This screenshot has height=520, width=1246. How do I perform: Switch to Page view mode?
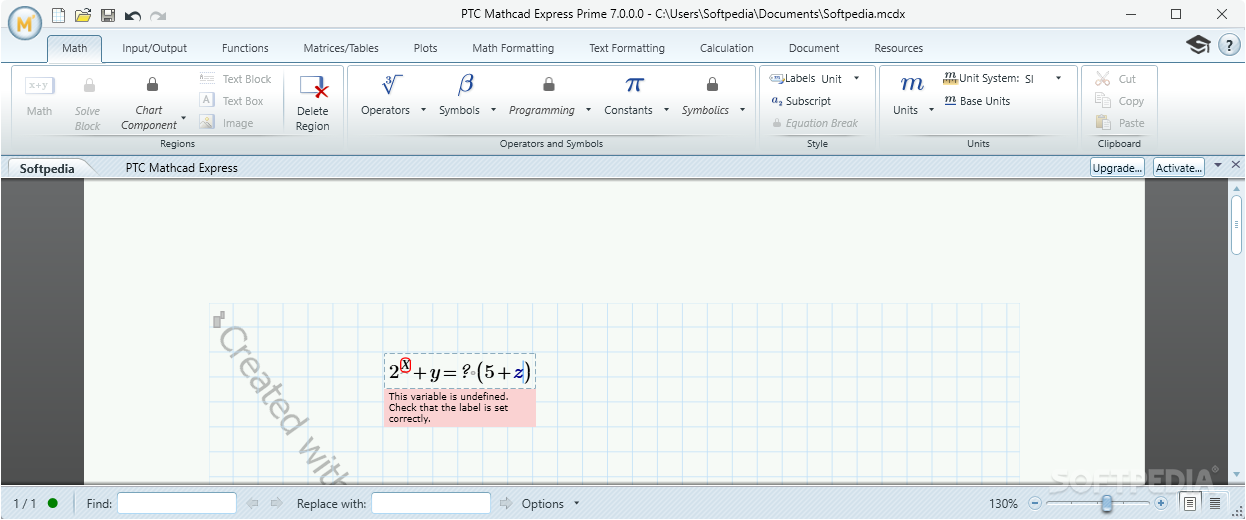(x=1190, y=503)
